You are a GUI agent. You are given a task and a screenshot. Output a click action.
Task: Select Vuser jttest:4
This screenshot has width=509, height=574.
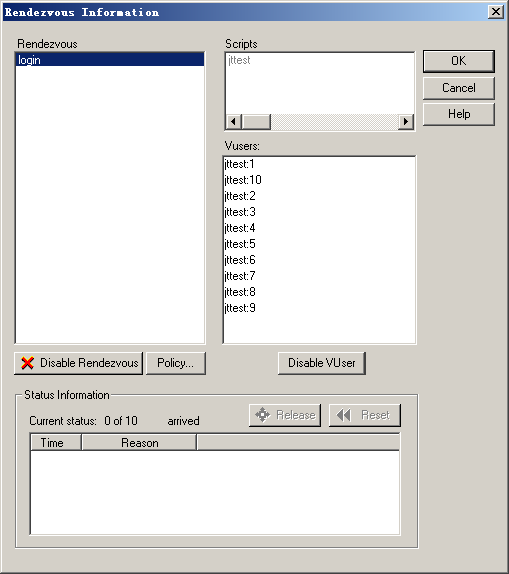pos(240,228)
